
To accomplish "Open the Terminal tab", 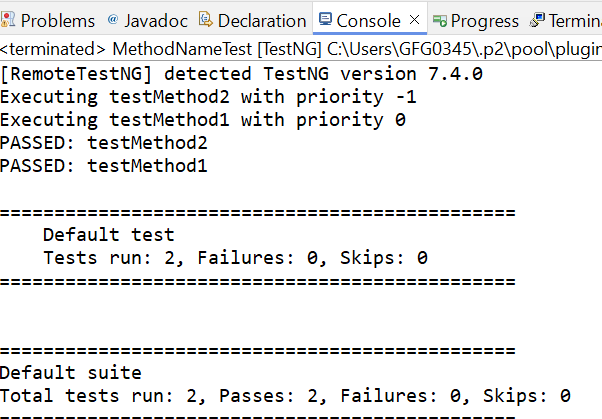I will 575,21.
